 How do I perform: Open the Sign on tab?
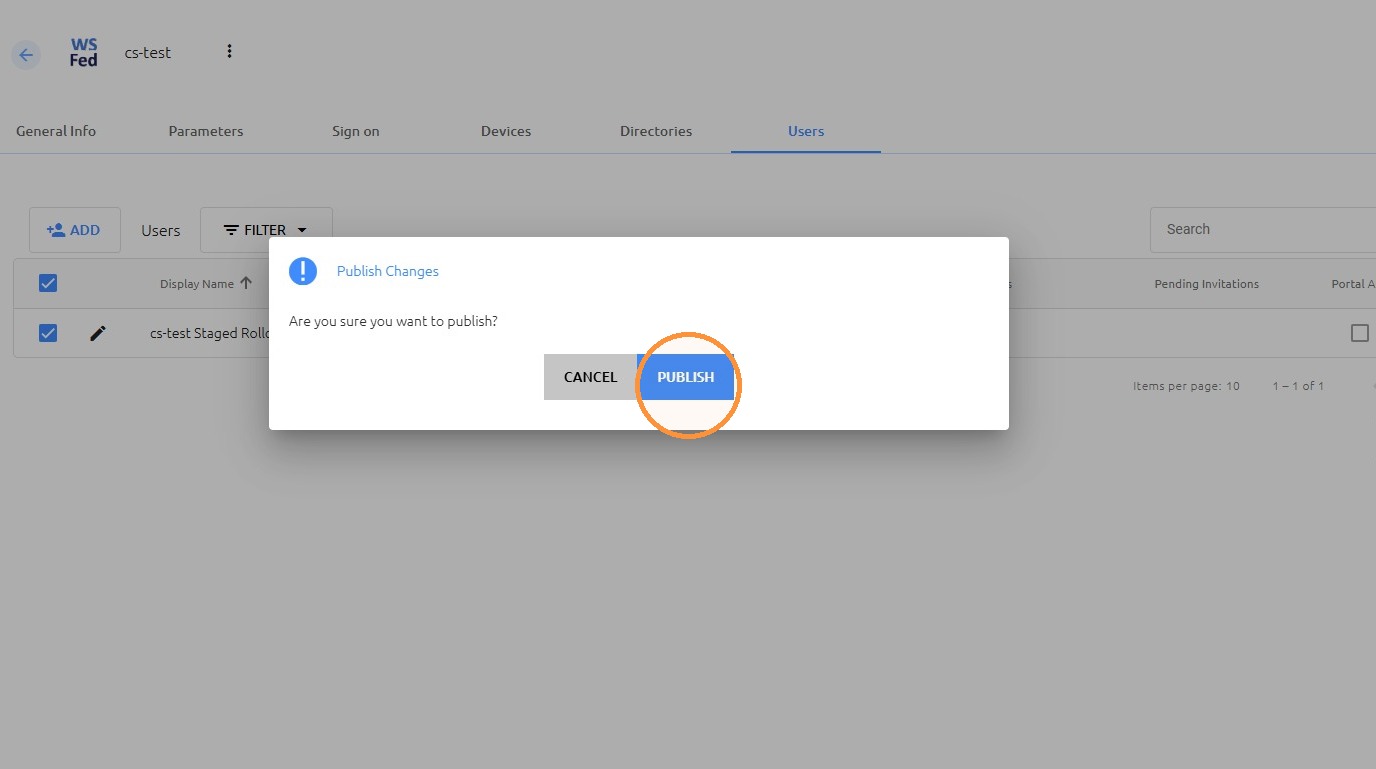coord(356,131)
